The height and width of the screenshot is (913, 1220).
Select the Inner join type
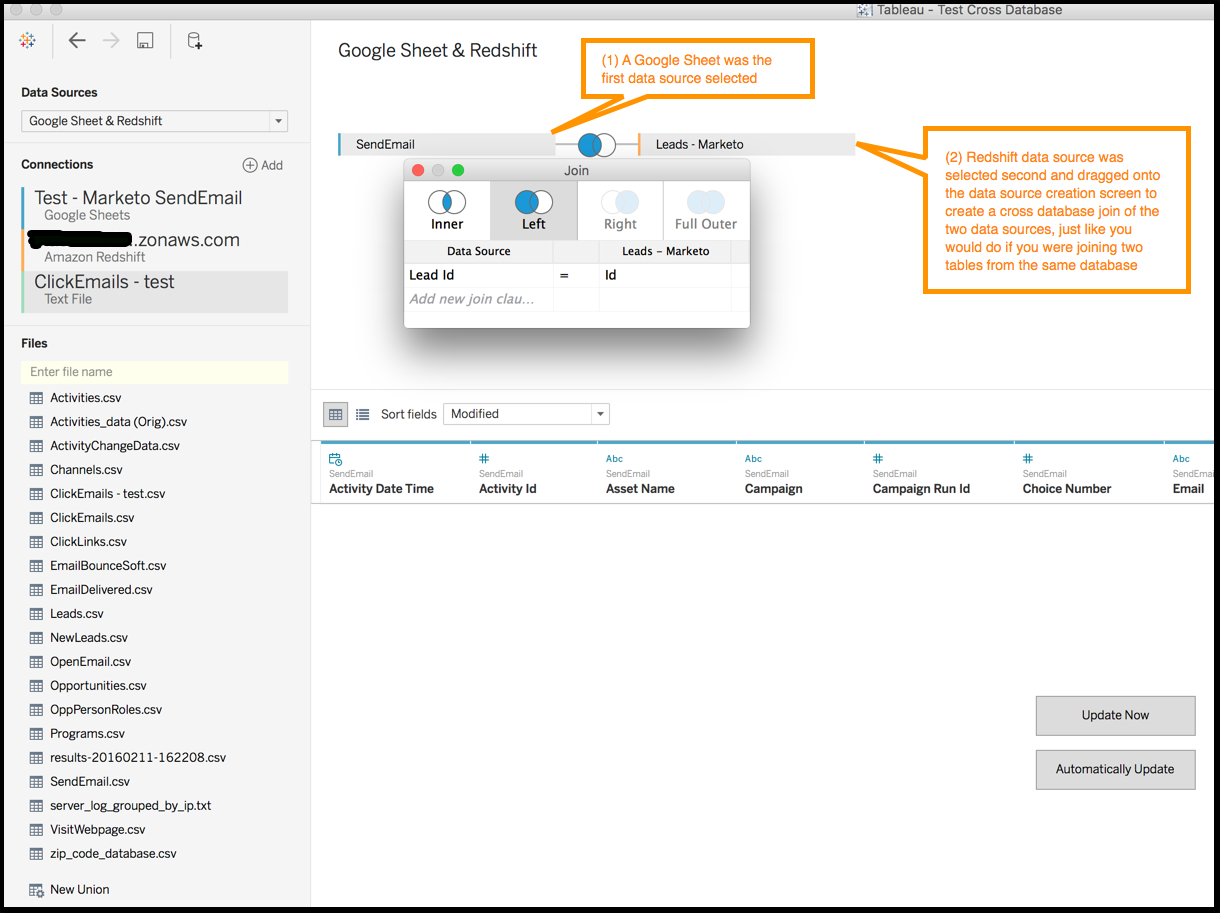coord(447,210)
